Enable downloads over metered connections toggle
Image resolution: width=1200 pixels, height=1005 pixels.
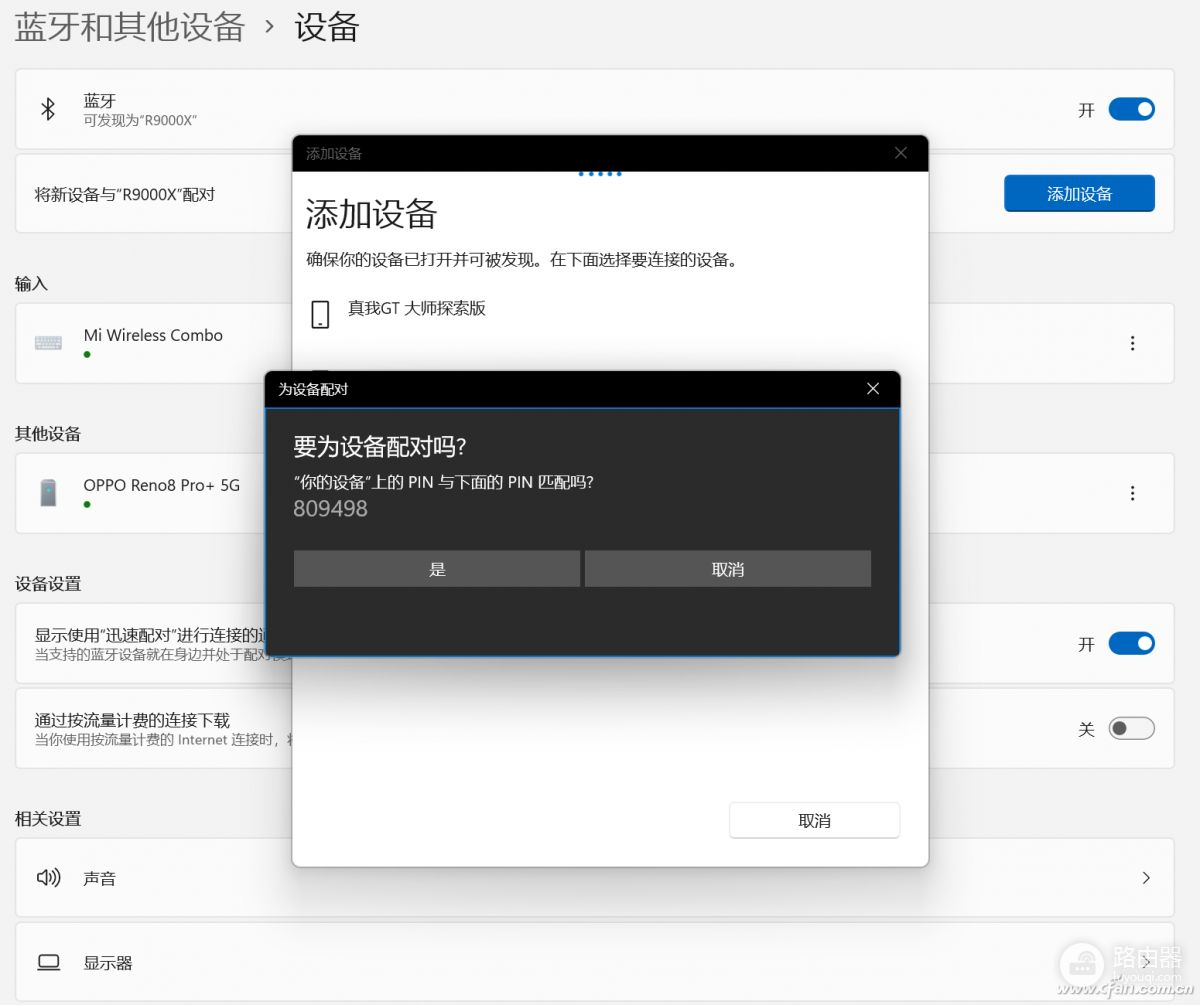click(x=1131, y=728)
